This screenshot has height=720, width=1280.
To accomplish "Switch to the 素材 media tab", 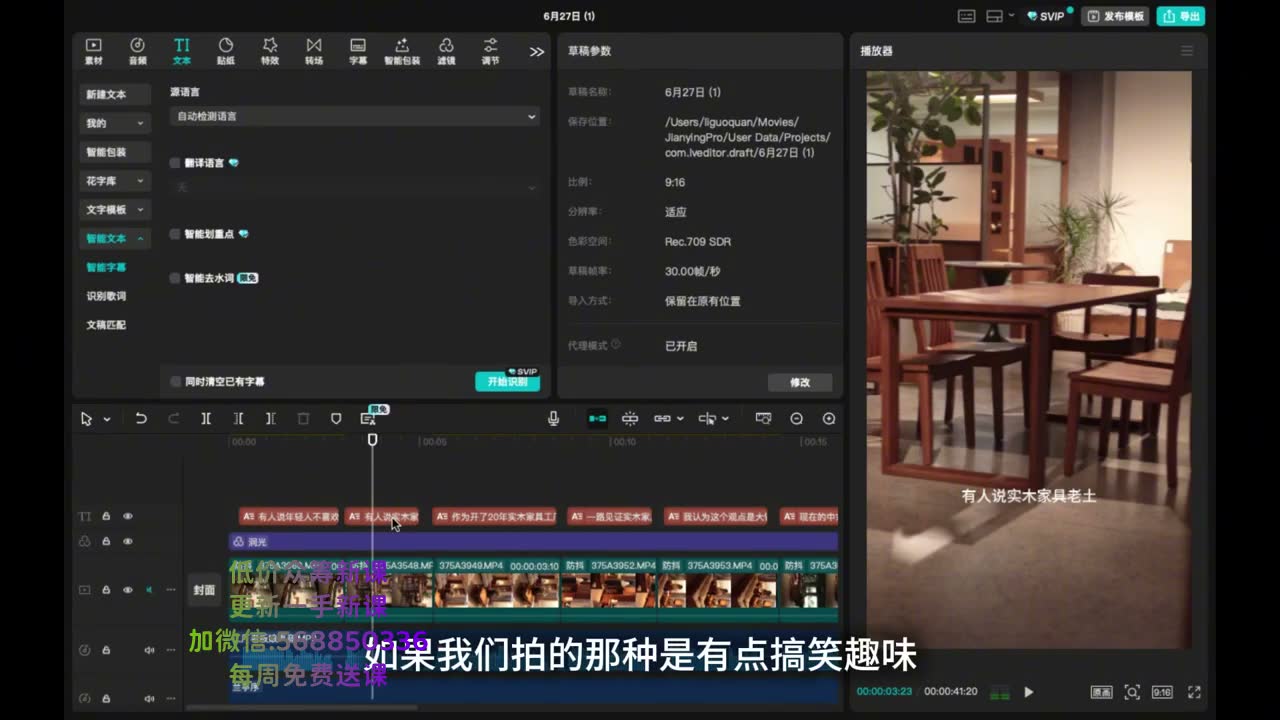I will pyautogui.click(x=93, y=52).
